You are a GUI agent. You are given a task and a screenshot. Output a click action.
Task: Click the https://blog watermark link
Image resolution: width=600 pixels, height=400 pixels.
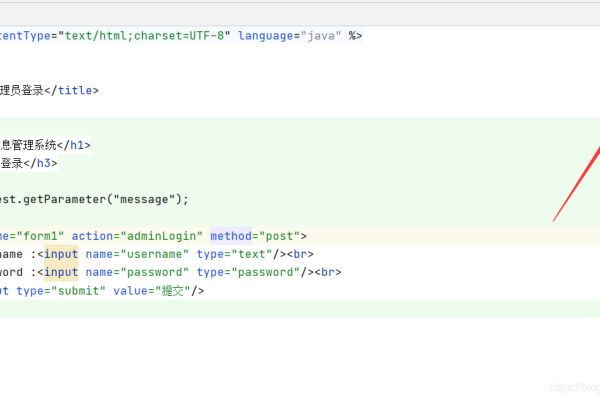click(x=575, y=387)
